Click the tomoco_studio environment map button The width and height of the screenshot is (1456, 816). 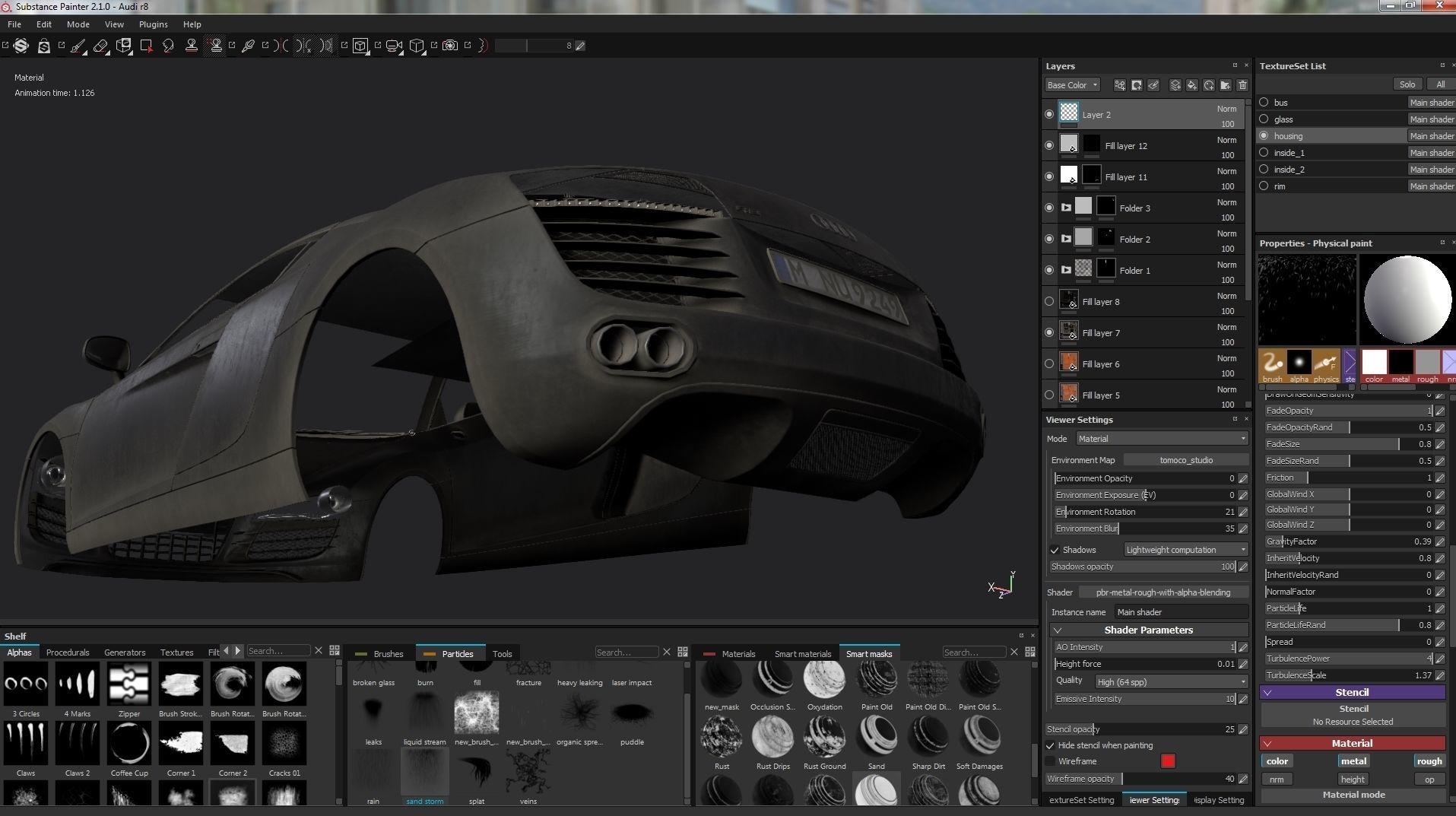[x=1186, y=460]
